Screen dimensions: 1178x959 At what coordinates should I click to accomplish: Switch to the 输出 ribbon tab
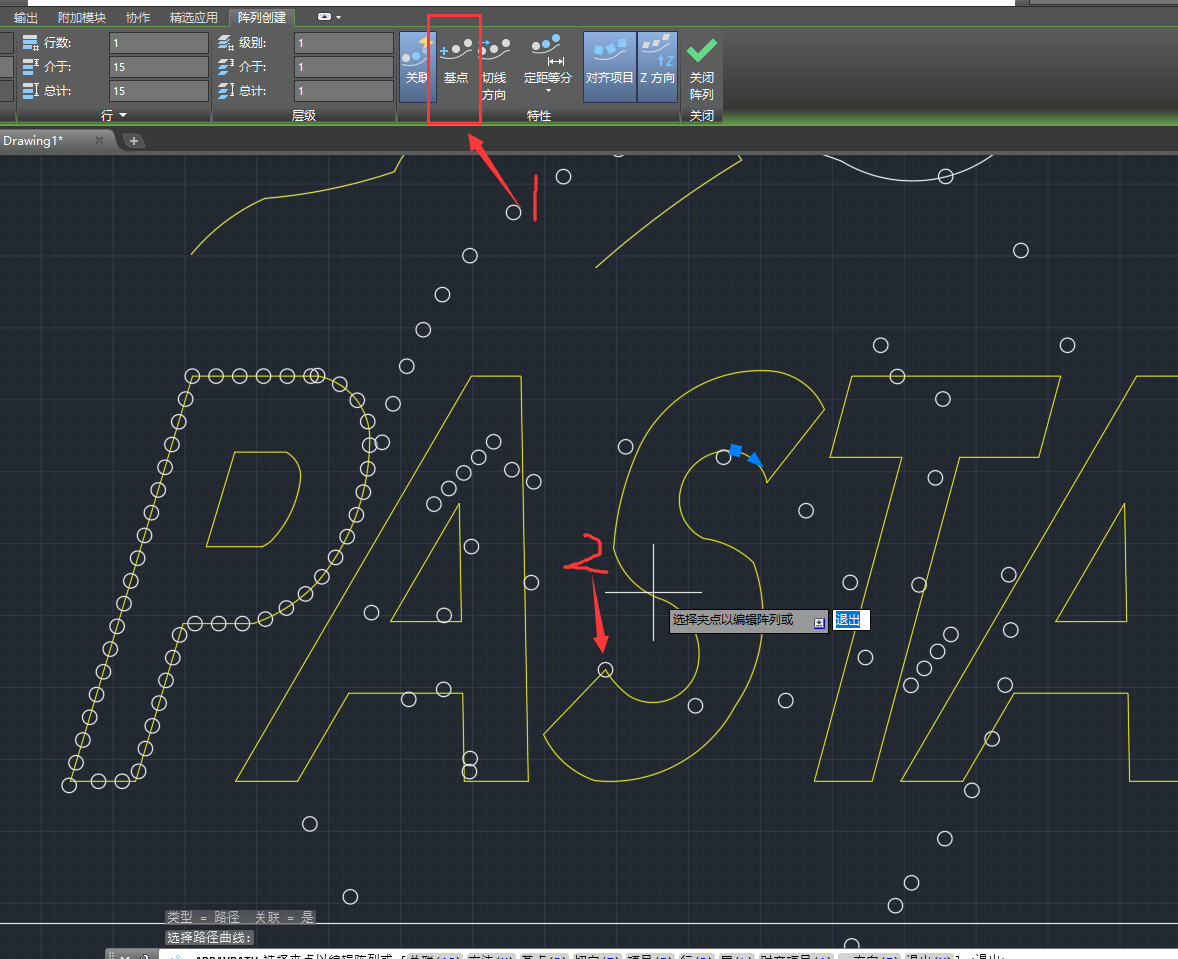coord(26,17)
